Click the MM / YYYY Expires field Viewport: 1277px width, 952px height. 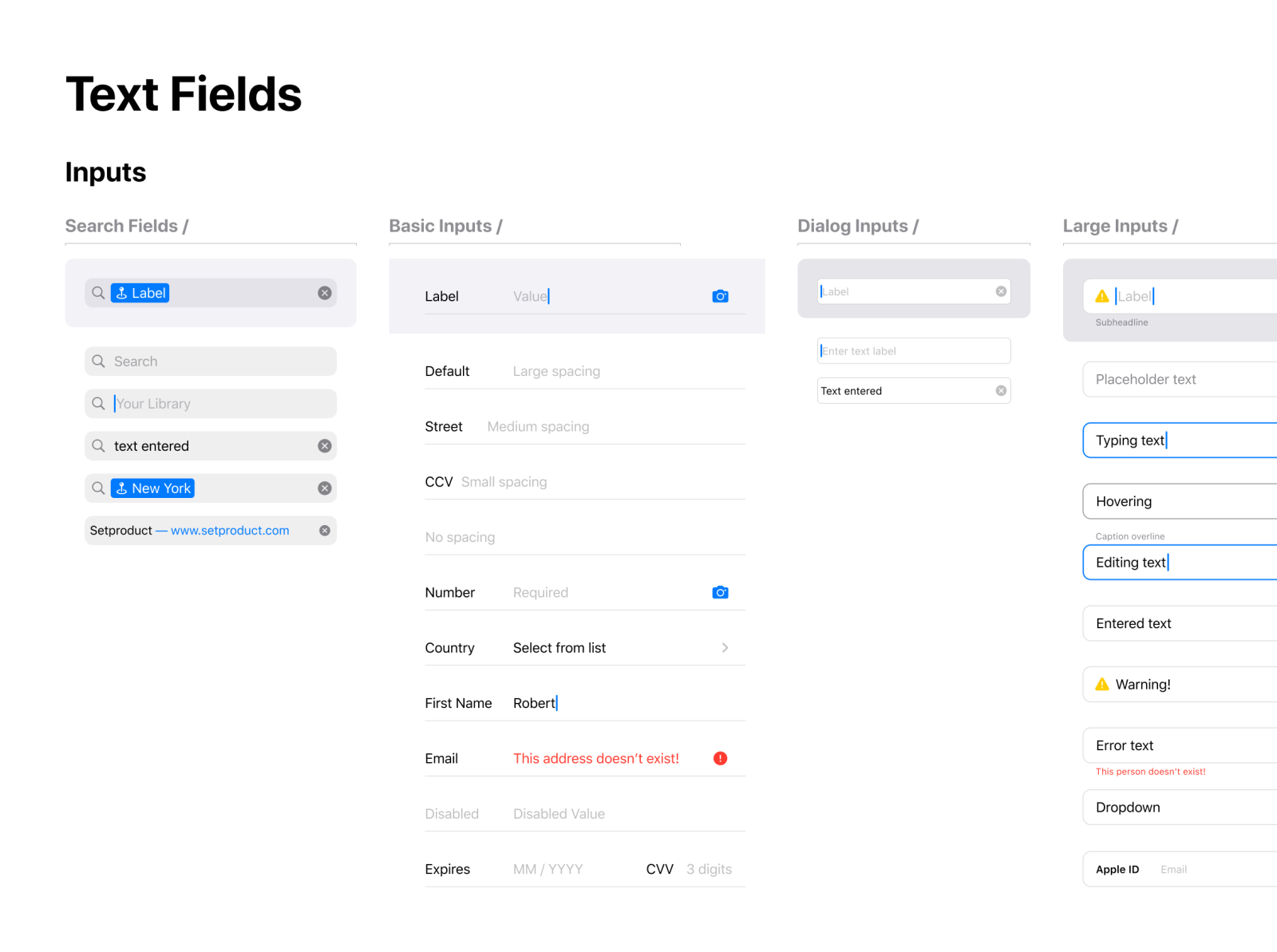click(x=548, y=869)
